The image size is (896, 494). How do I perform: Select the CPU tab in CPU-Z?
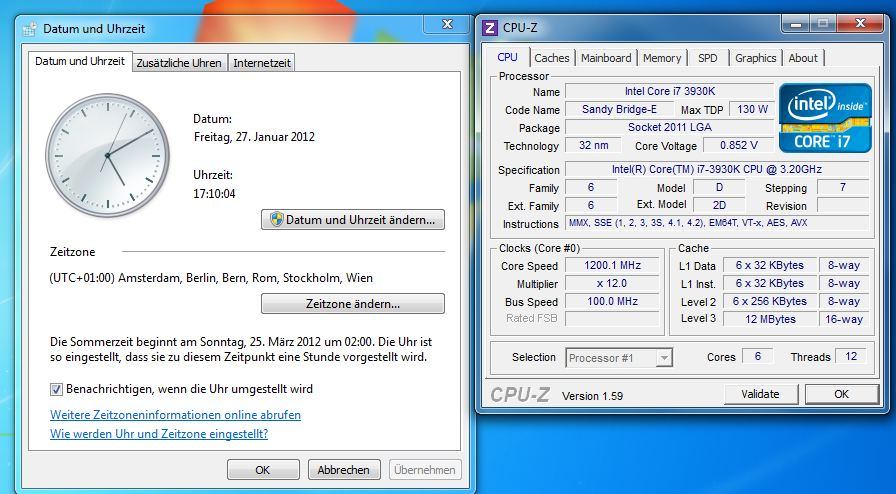pos(507,57)
